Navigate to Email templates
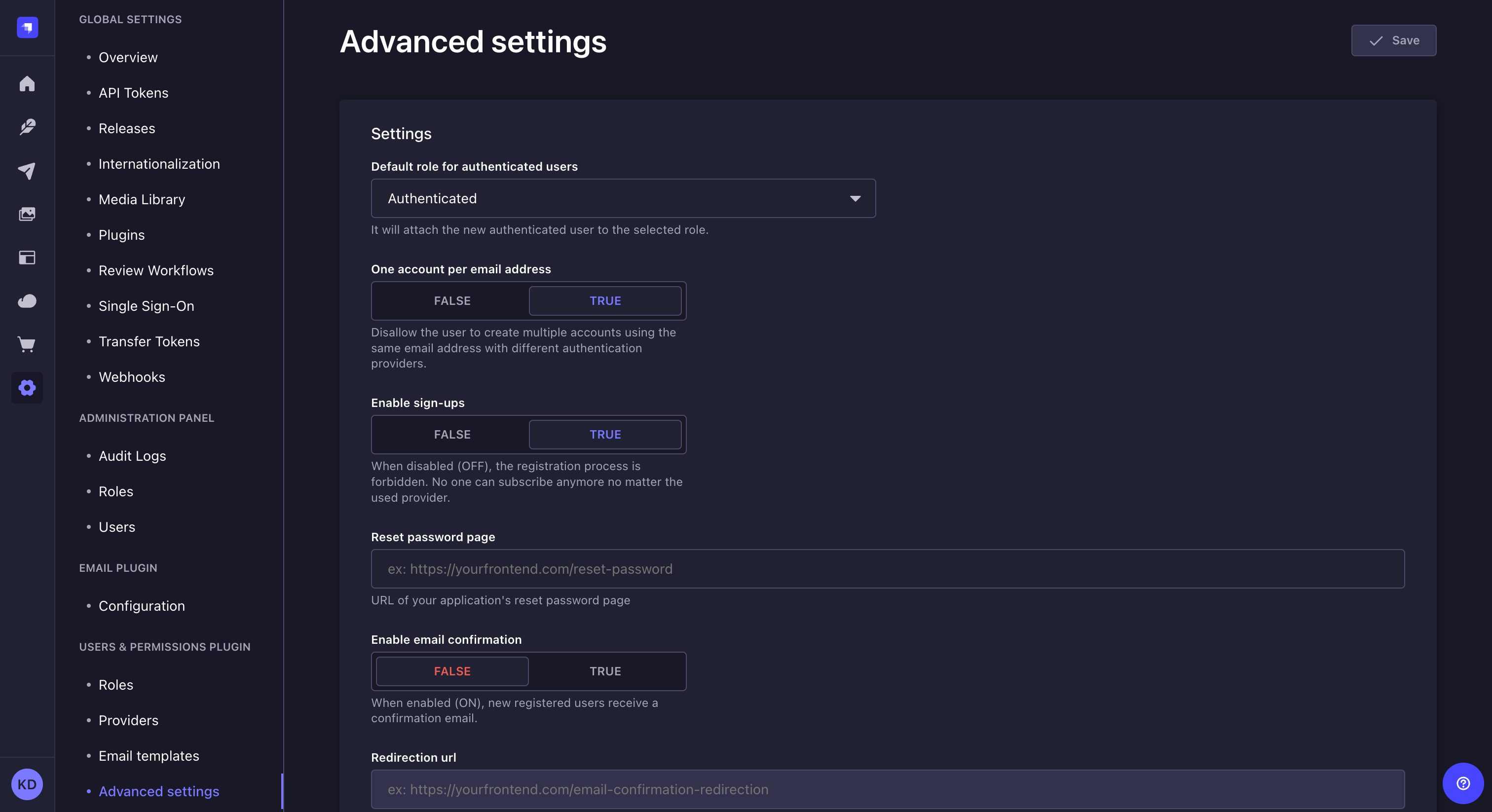This screenshot has width=1492, height=812. click(x=149, y=756)
